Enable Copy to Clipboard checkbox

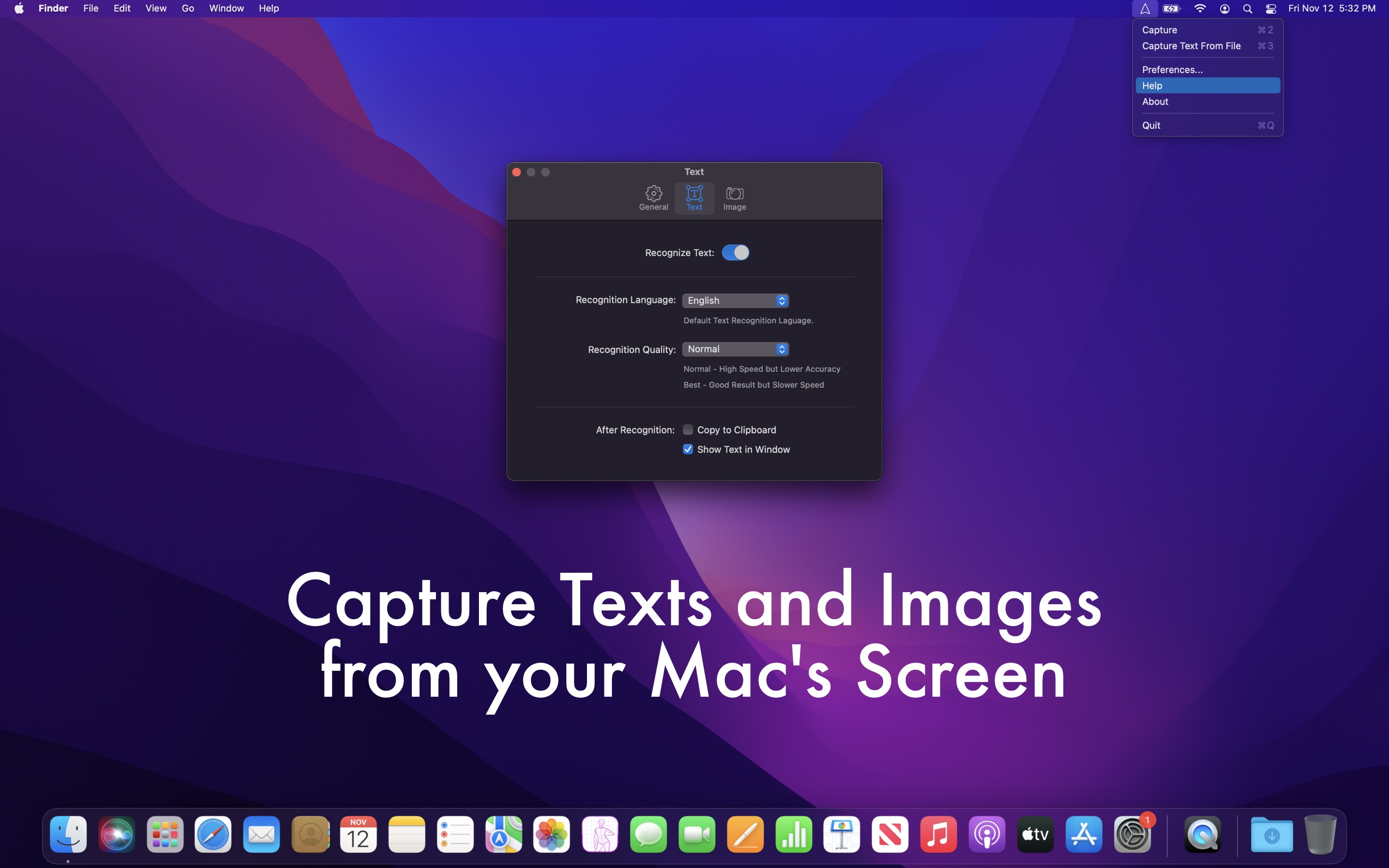click(688, 430)
